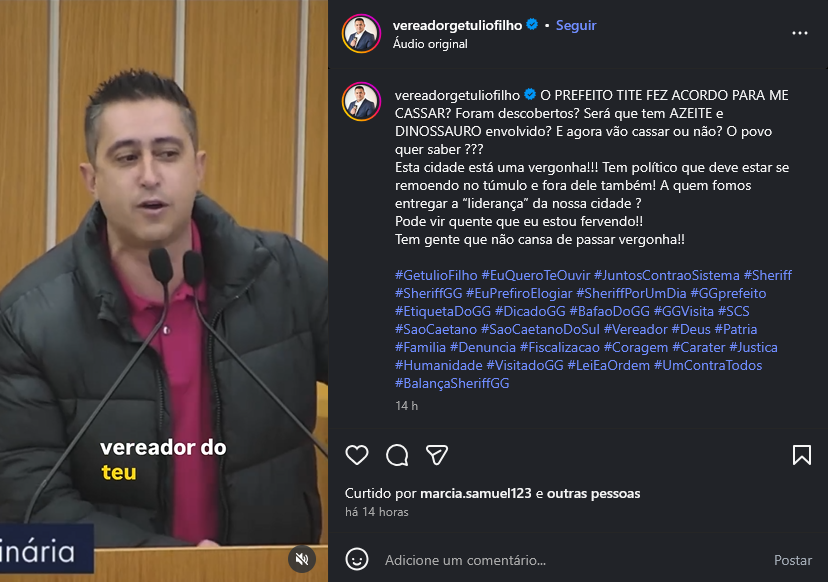Share the post via paper plane icon
The width and height of the screenshot is (828, 582).
tap(437, 455)
